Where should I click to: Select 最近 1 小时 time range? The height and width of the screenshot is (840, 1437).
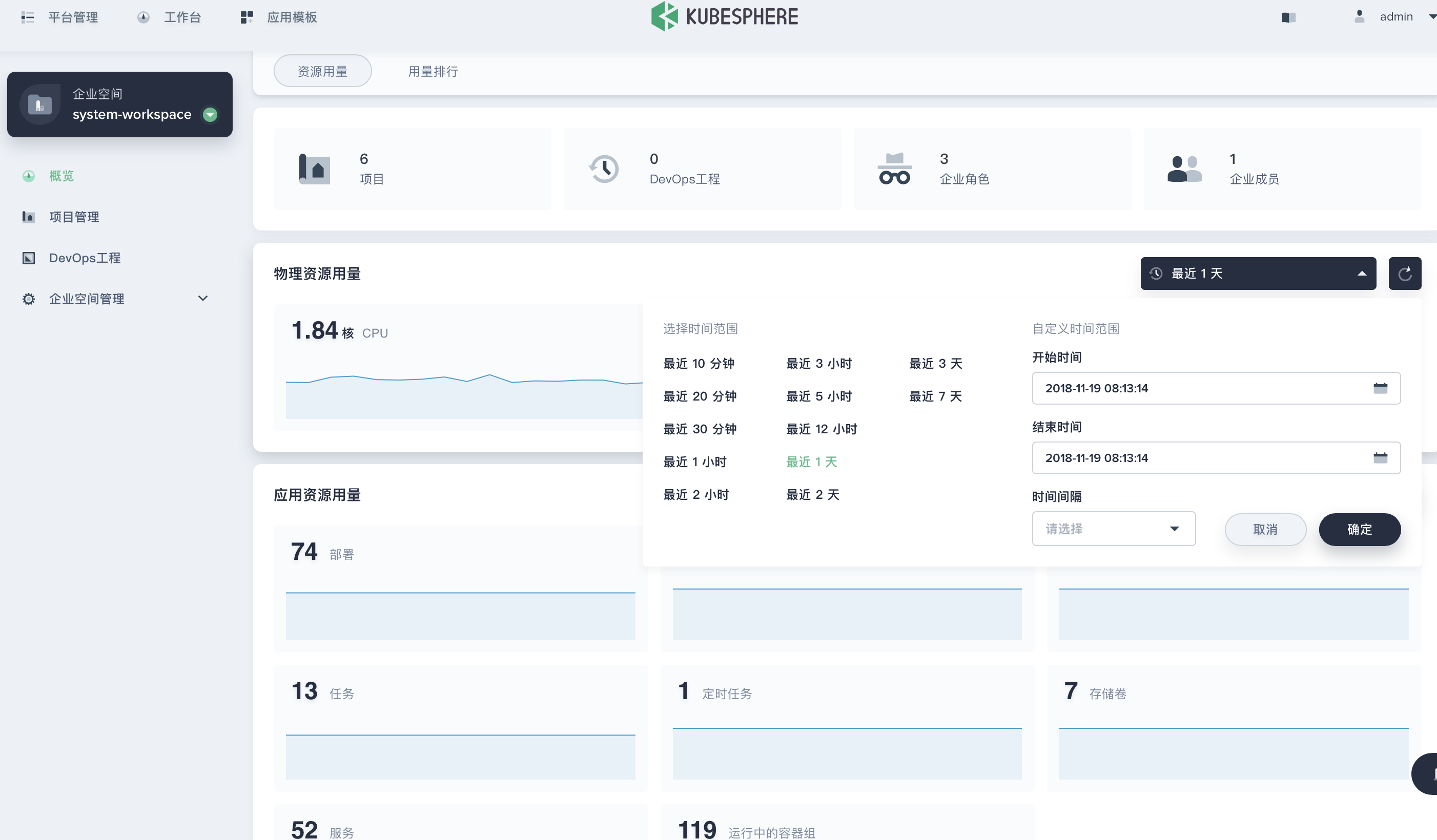point(695,462)
